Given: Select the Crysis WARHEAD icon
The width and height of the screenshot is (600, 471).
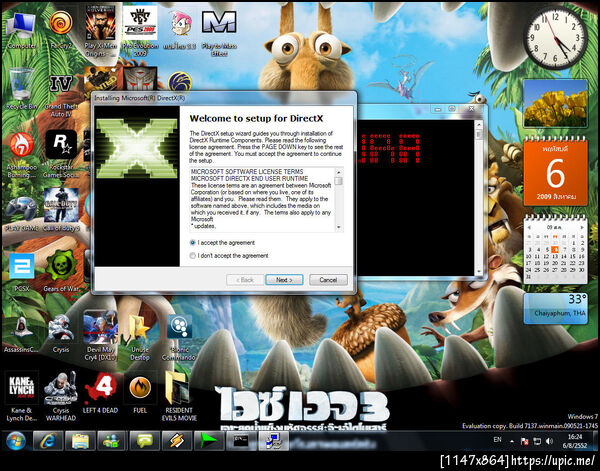Looking at the screenshot, I should (x=61, y=396).
